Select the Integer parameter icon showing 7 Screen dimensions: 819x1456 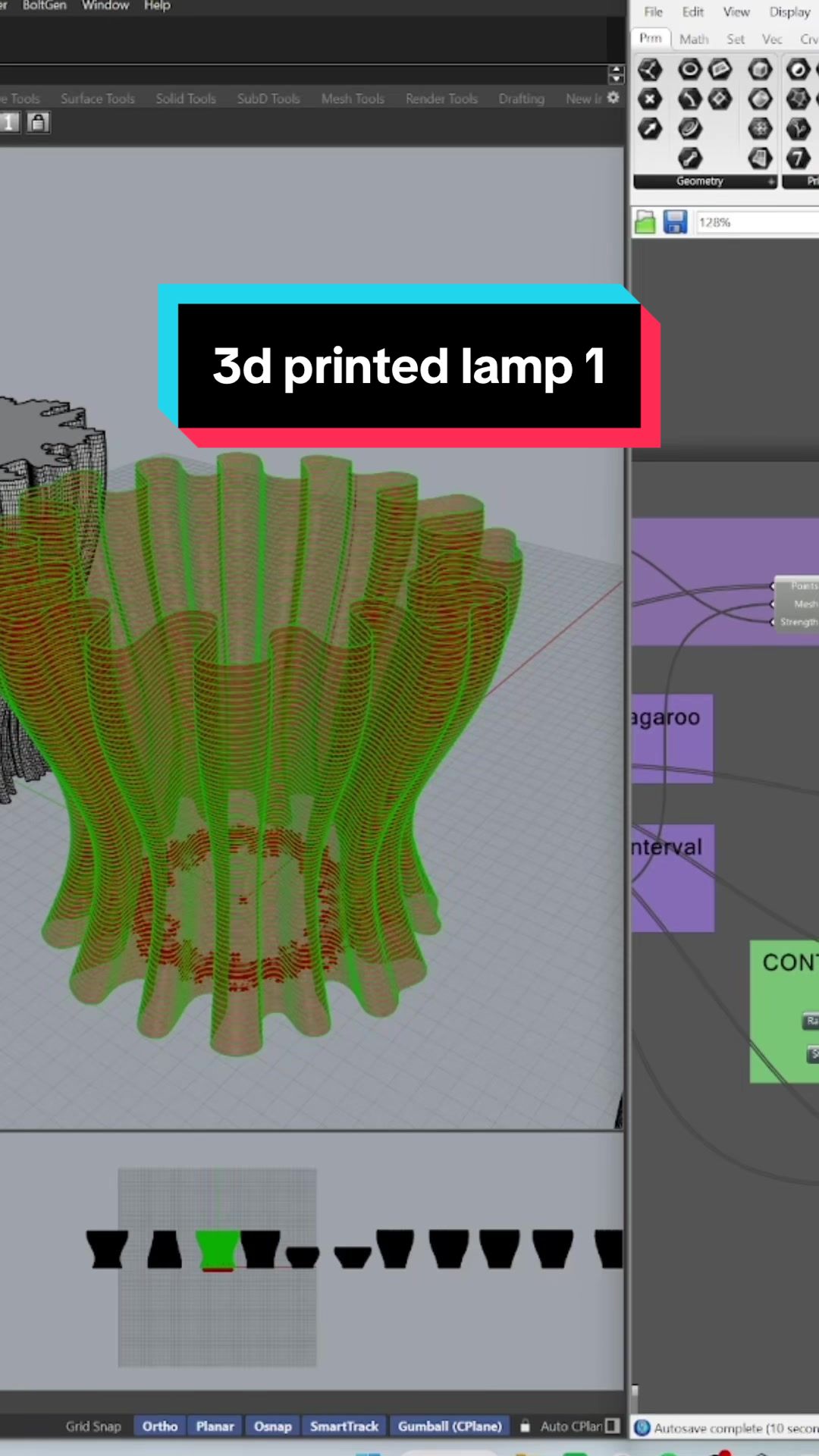click(x=798, y=158)
